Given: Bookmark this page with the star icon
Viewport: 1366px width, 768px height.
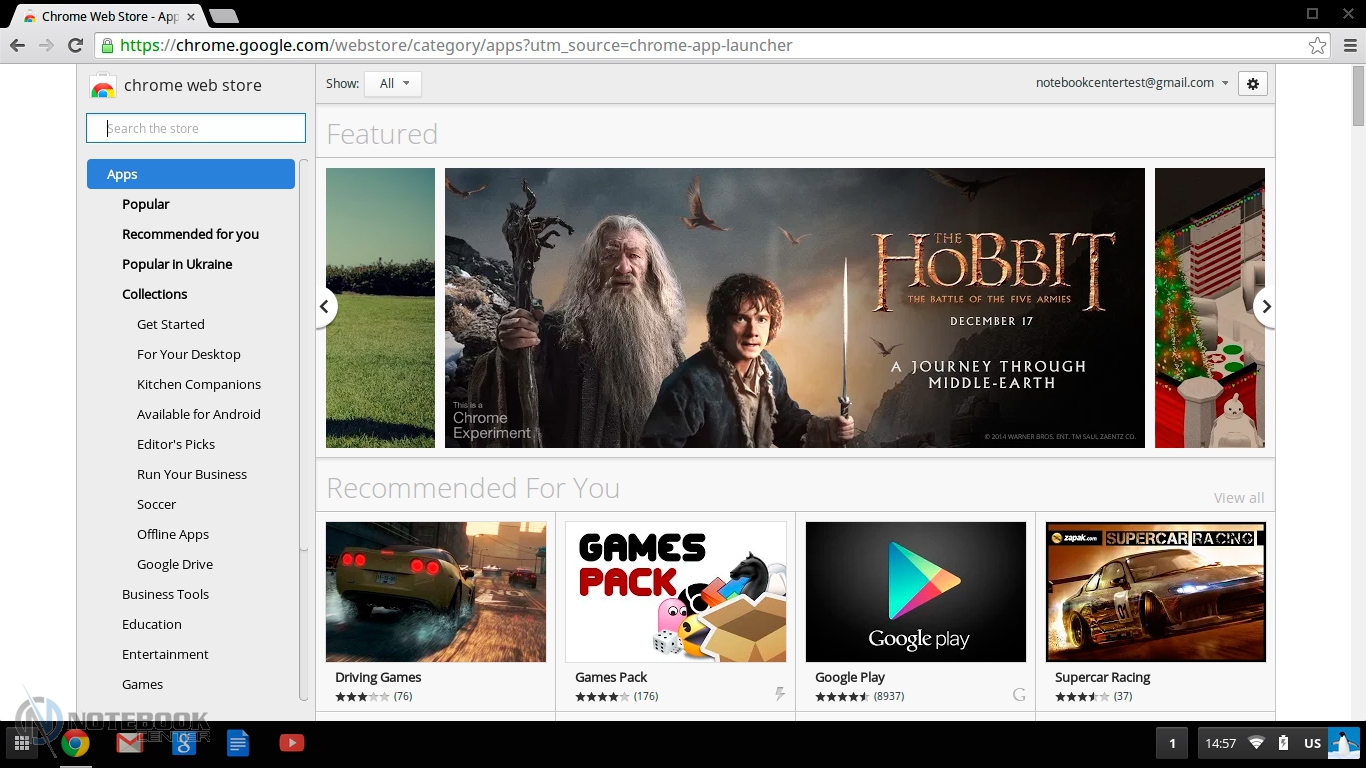Looking at the screenshot, I should (x=1317, y=46).
